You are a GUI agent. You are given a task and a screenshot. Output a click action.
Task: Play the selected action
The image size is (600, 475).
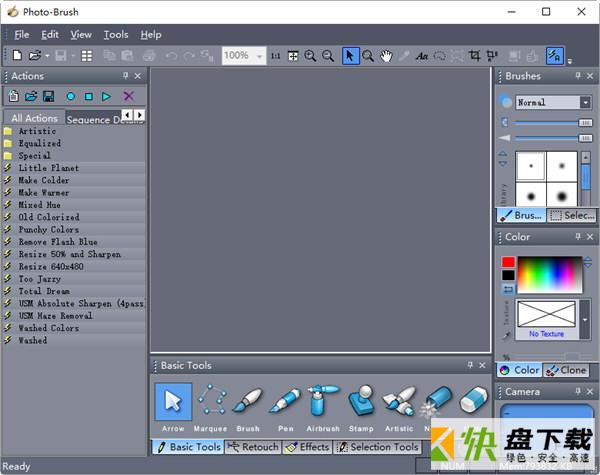tap(106, 96)
